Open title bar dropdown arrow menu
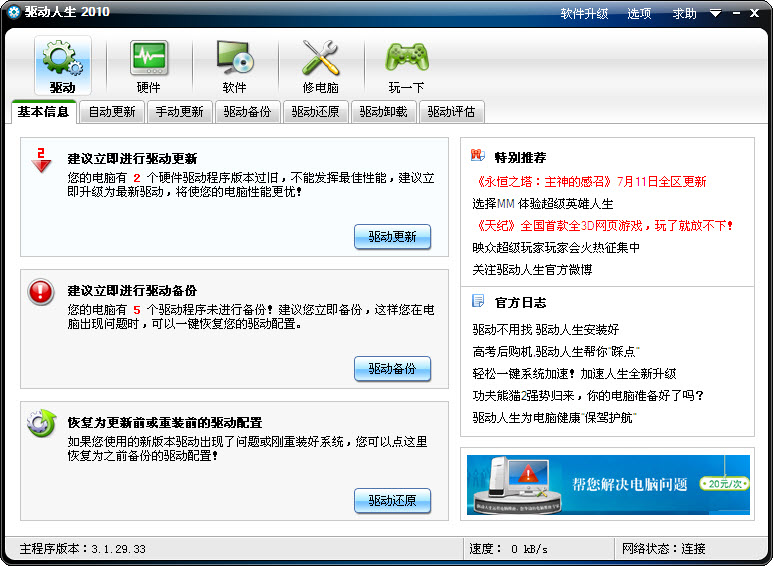 pyautogui.click(x=715, y=13)
